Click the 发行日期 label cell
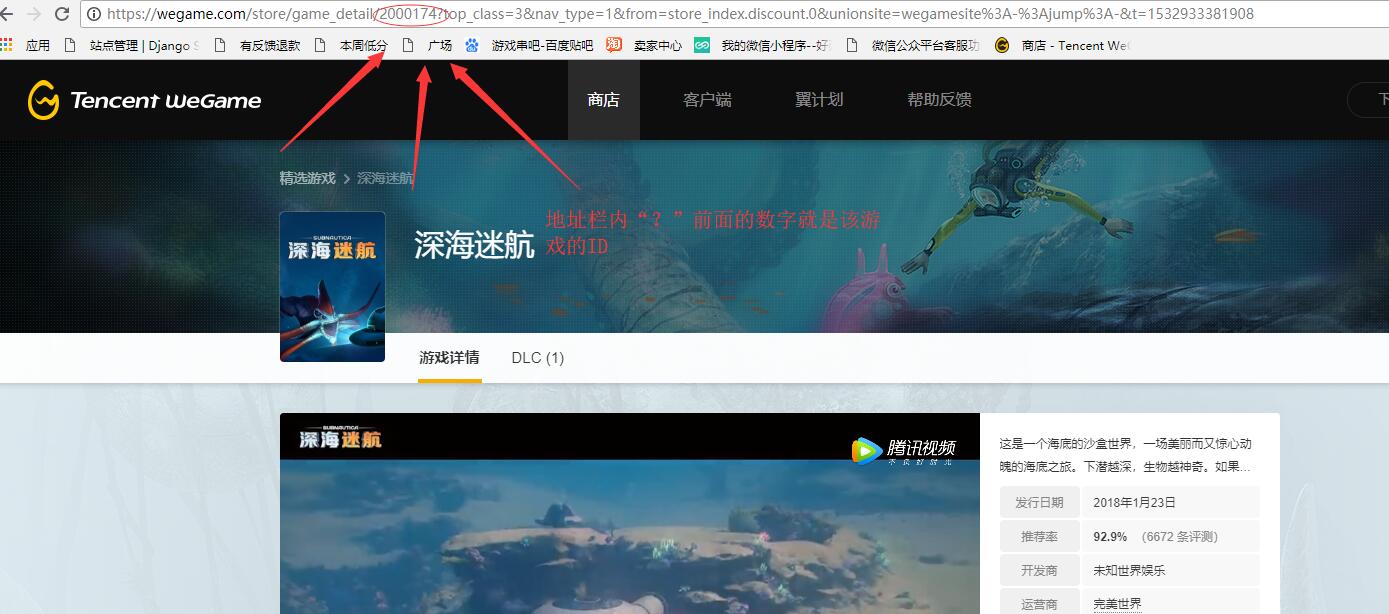 pyautogui.click(x=1039, y=503)
